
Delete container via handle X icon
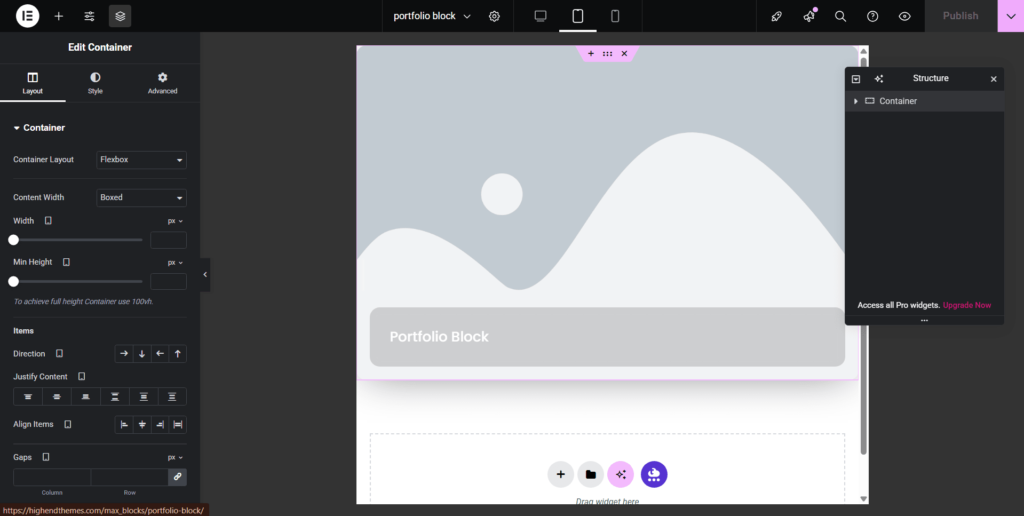(624, 54)
